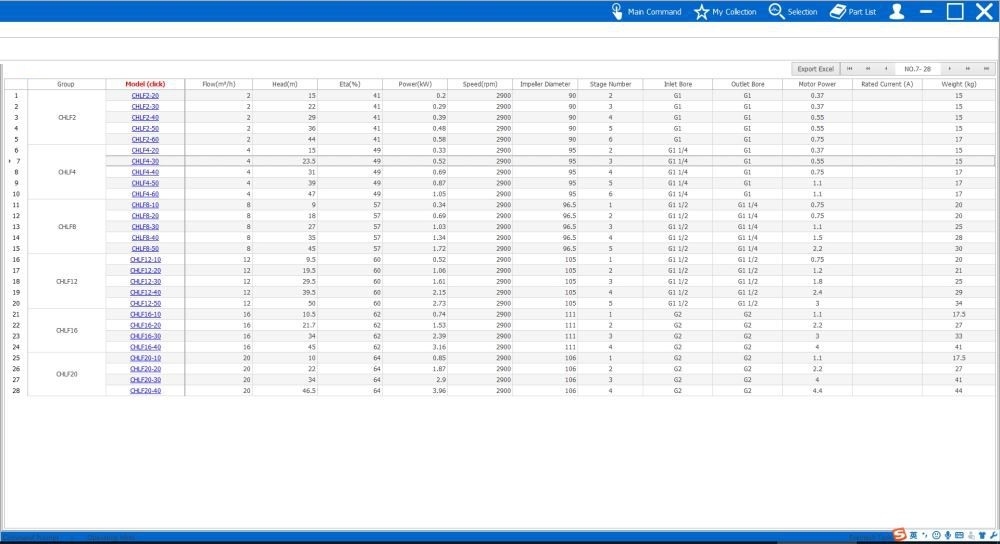This screenshot has height=544, width=1000.
Task: Open model link CHLF2-20
Action: (x=145, y=96)
